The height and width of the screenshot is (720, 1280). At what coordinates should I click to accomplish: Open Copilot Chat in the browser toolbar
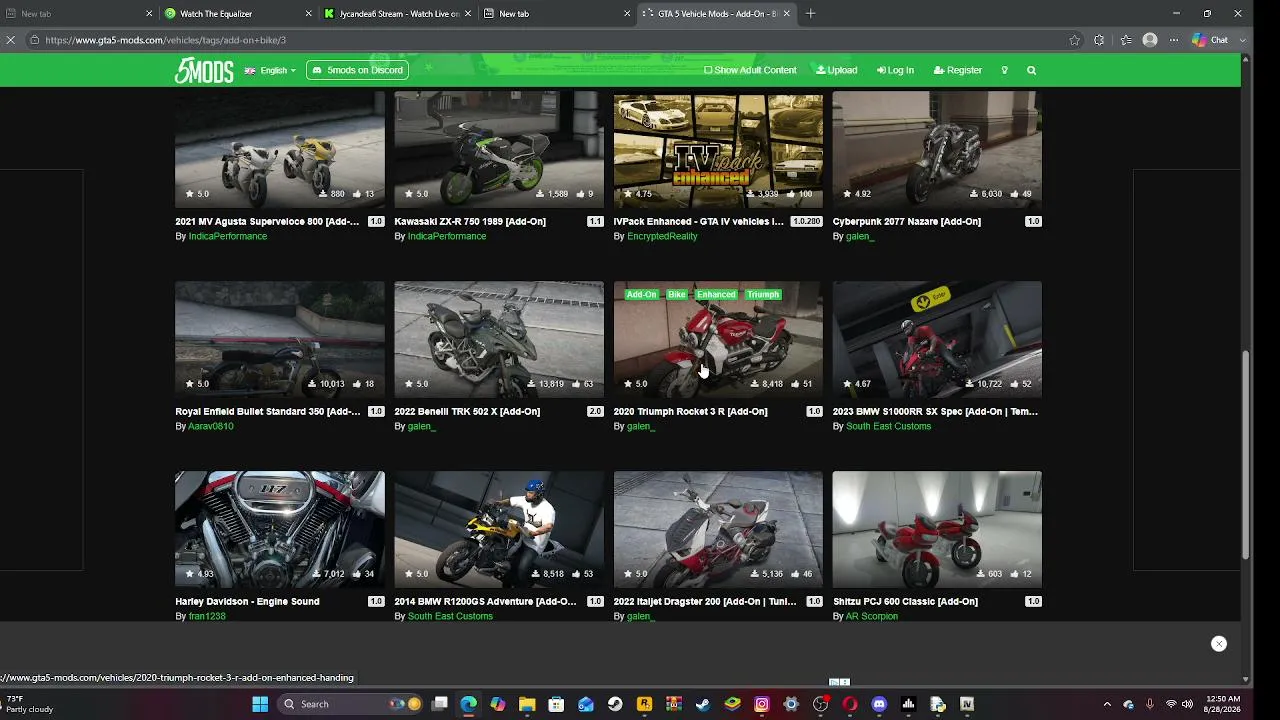point(1210,40)
